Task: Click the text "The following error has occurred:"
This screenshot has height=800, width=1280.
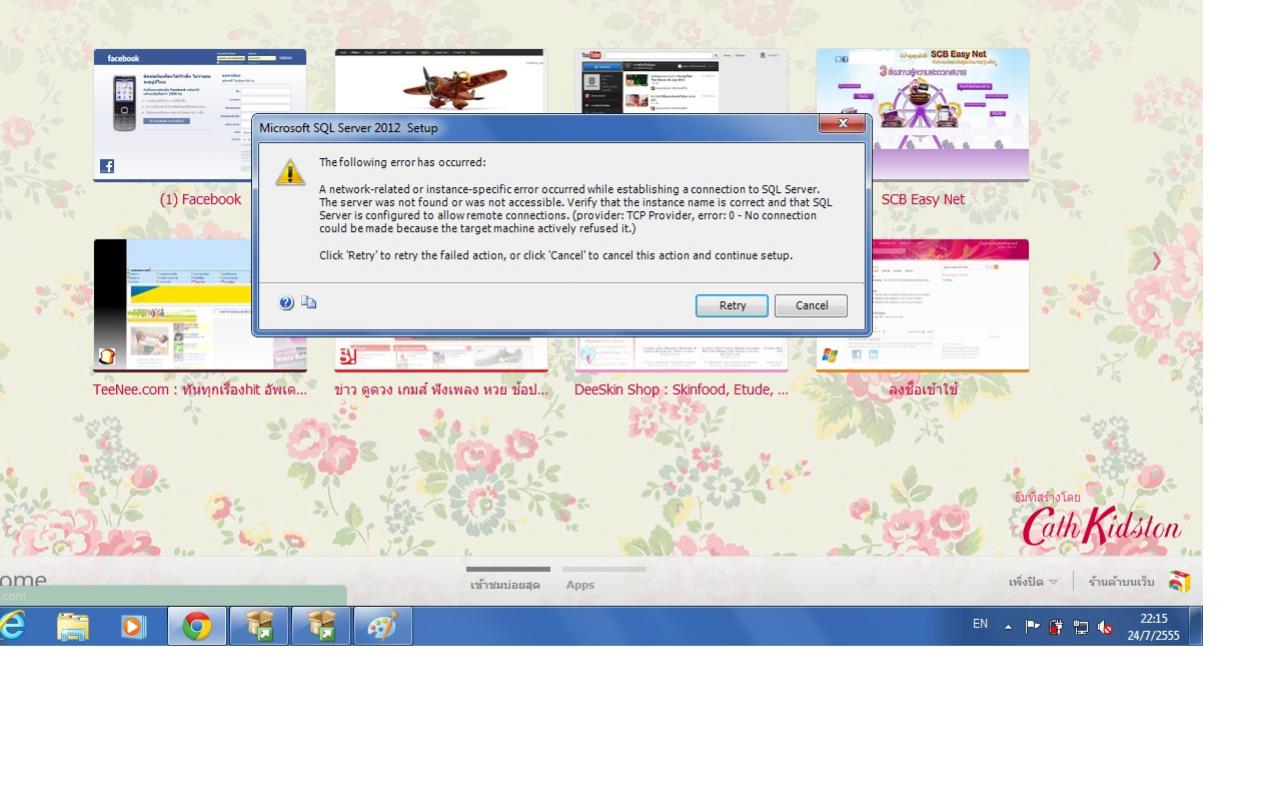Action: [x=402, y=162]
